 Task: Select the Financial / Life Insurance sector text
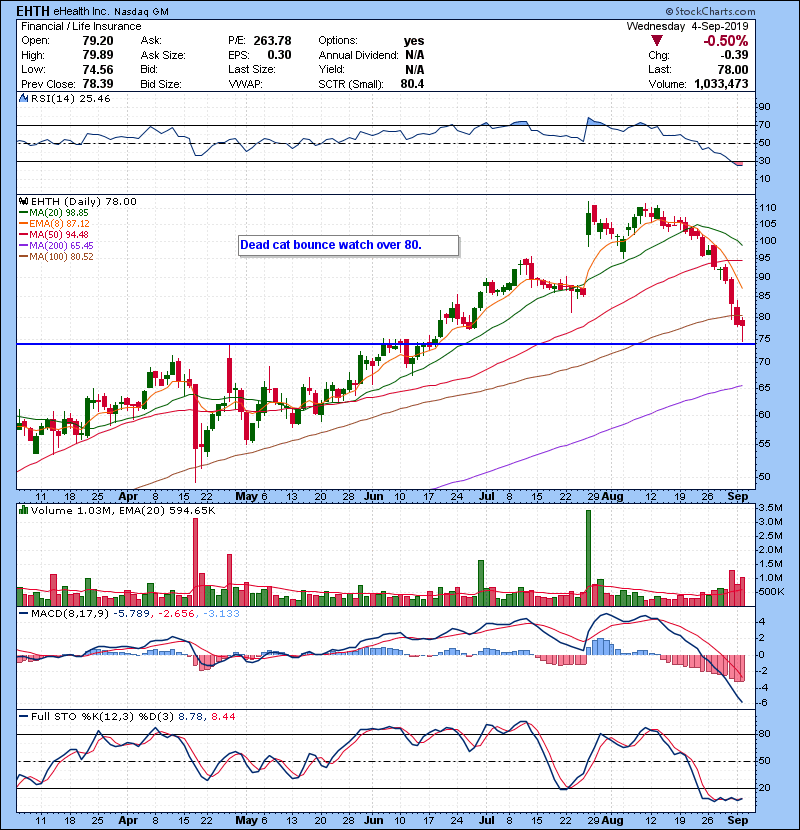81,26
